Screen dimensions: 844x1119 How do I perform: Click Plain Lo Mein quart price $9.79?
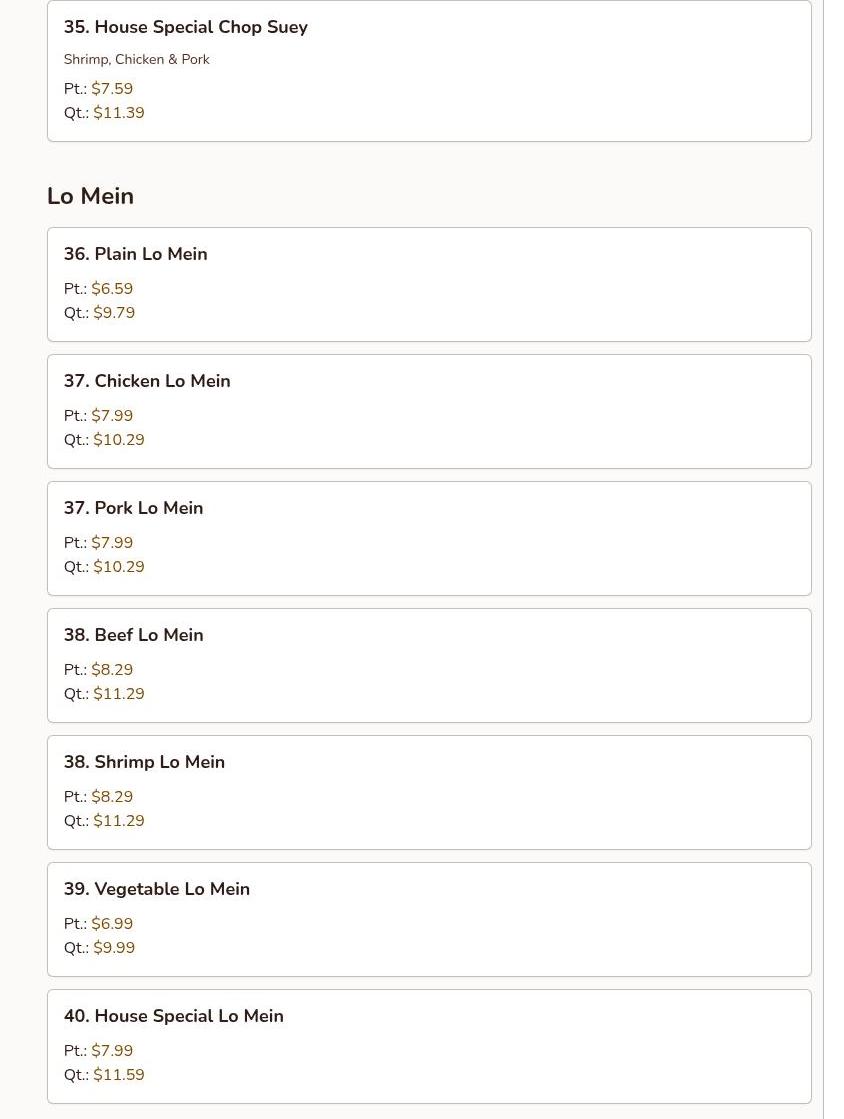(114, 313)
